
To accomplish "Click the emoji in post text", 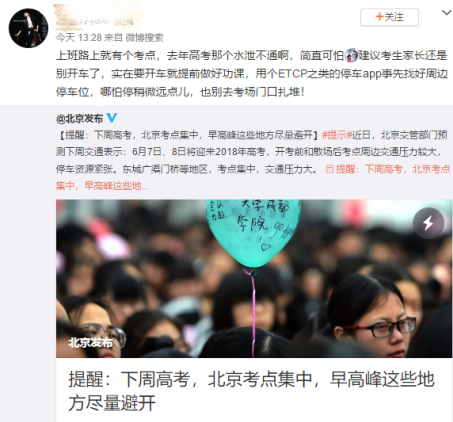I will tap(351, 55).
